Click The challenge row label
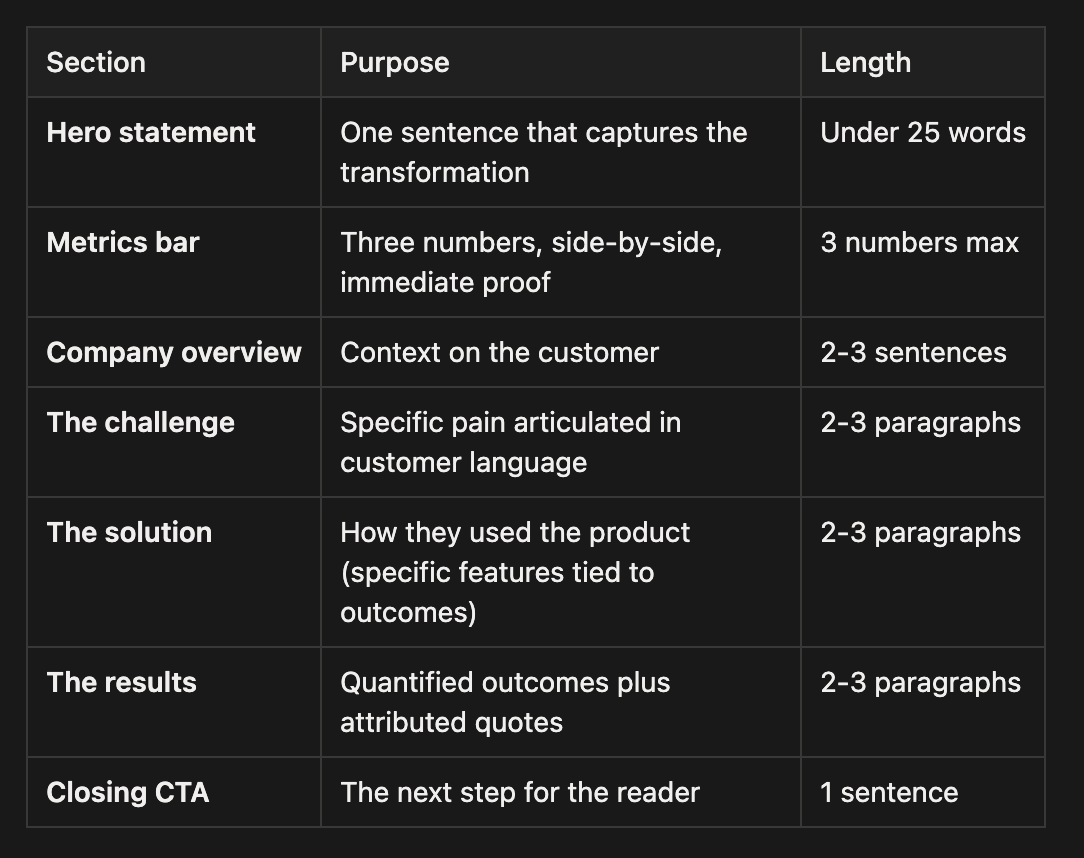The height and width of the screenshot is (858, 1084). [140, 422]
